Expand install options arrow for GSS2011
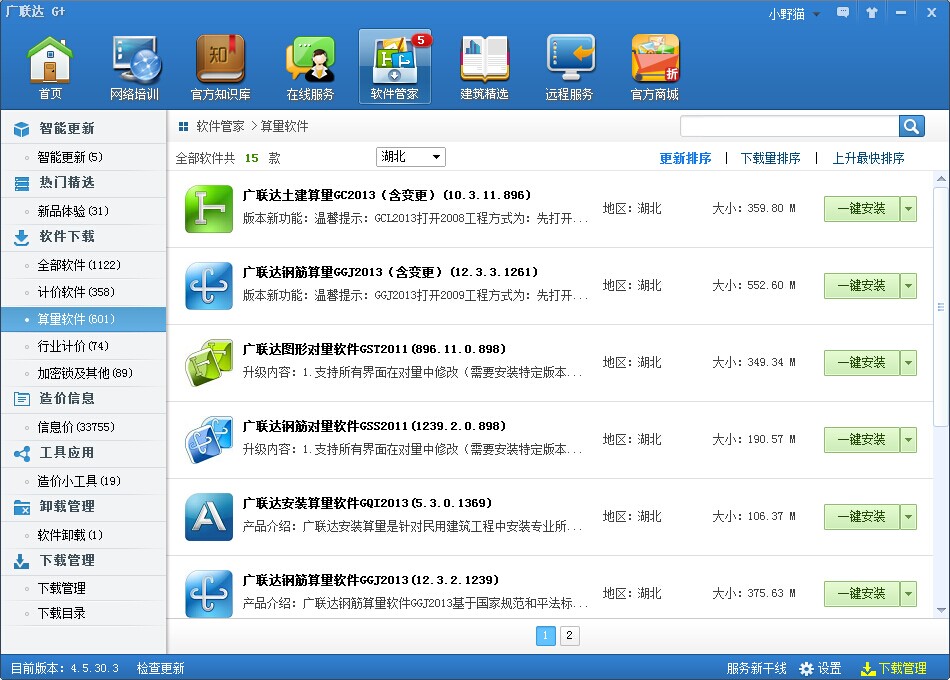 point(908,440)
